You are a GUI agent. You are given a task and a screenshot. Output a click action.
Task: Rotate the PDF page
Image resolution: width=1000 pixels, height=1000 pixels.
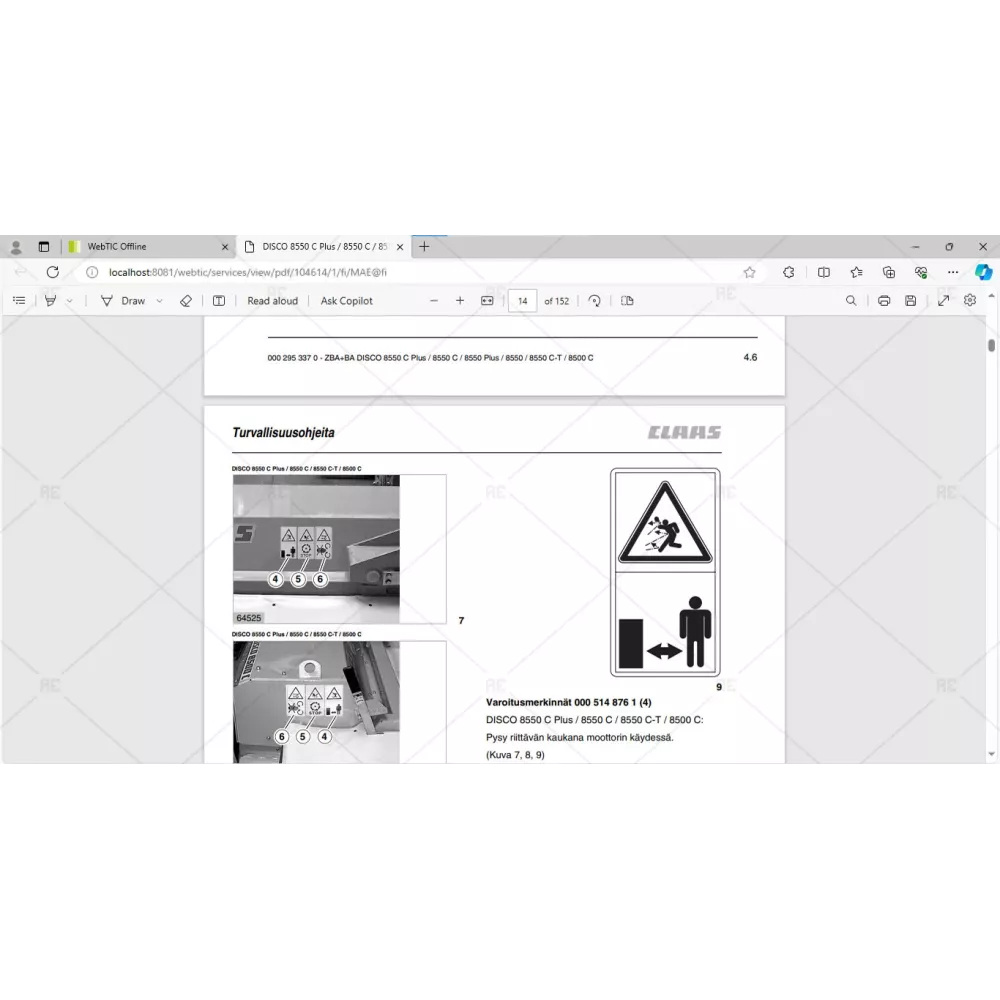595,300
